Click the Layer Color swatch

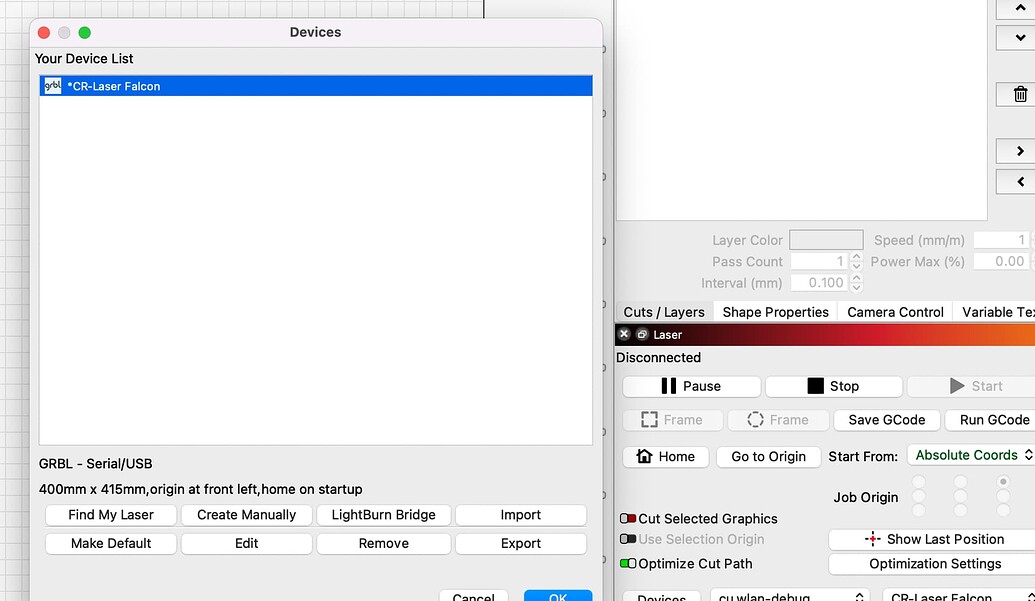point(825,239)
